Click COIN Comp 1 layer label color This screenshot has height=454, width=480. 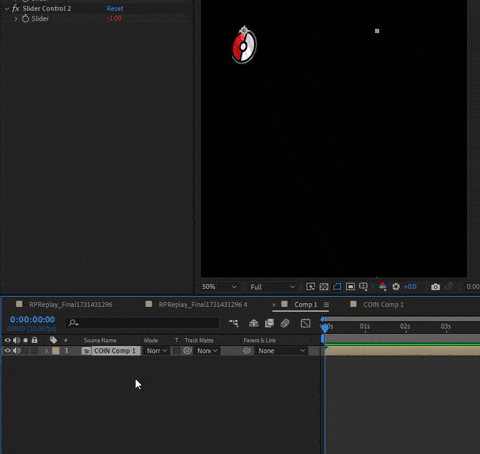tap(56, 351)
